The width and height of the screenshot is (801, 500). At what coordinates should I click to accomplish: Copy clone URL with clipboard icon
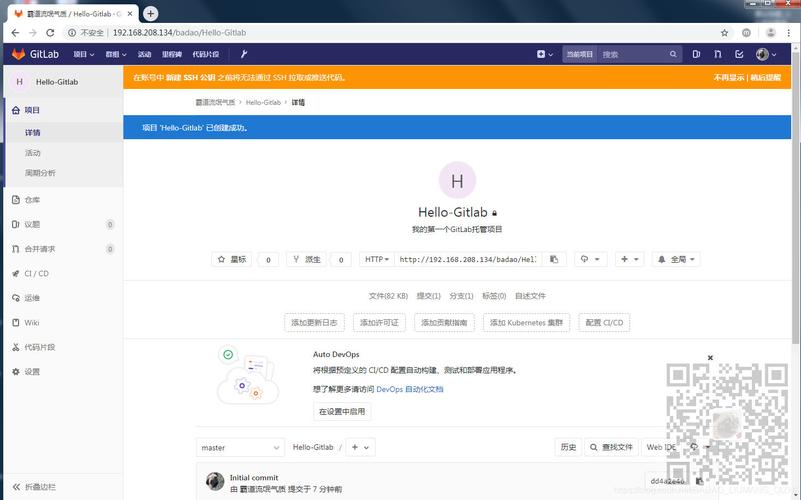coord(554,259)
